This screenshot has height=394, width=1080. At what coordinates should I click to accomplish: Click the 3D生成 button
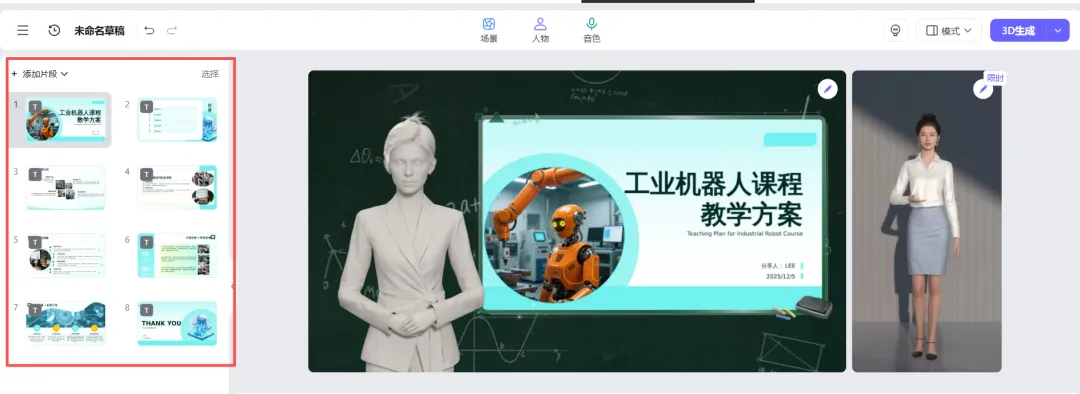click(x=1018, y=30)
